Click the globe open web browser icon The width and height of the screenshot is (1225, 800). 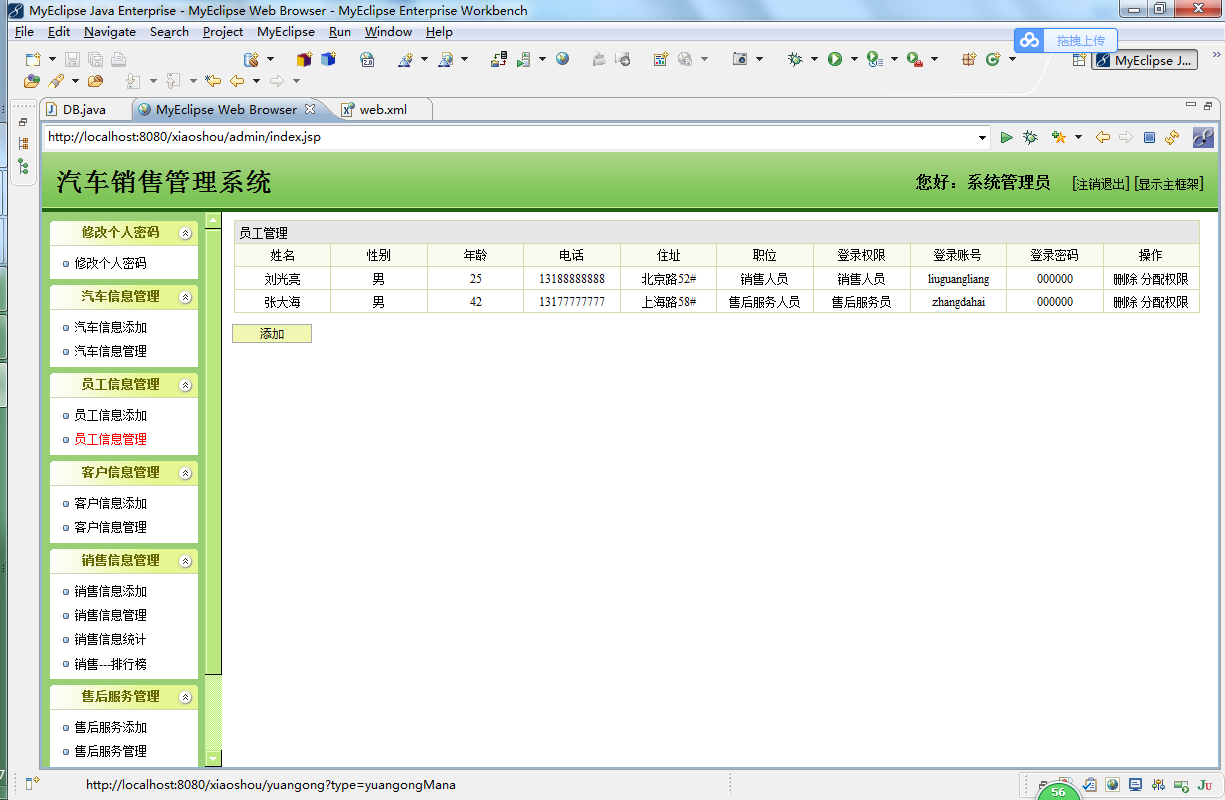563,60
